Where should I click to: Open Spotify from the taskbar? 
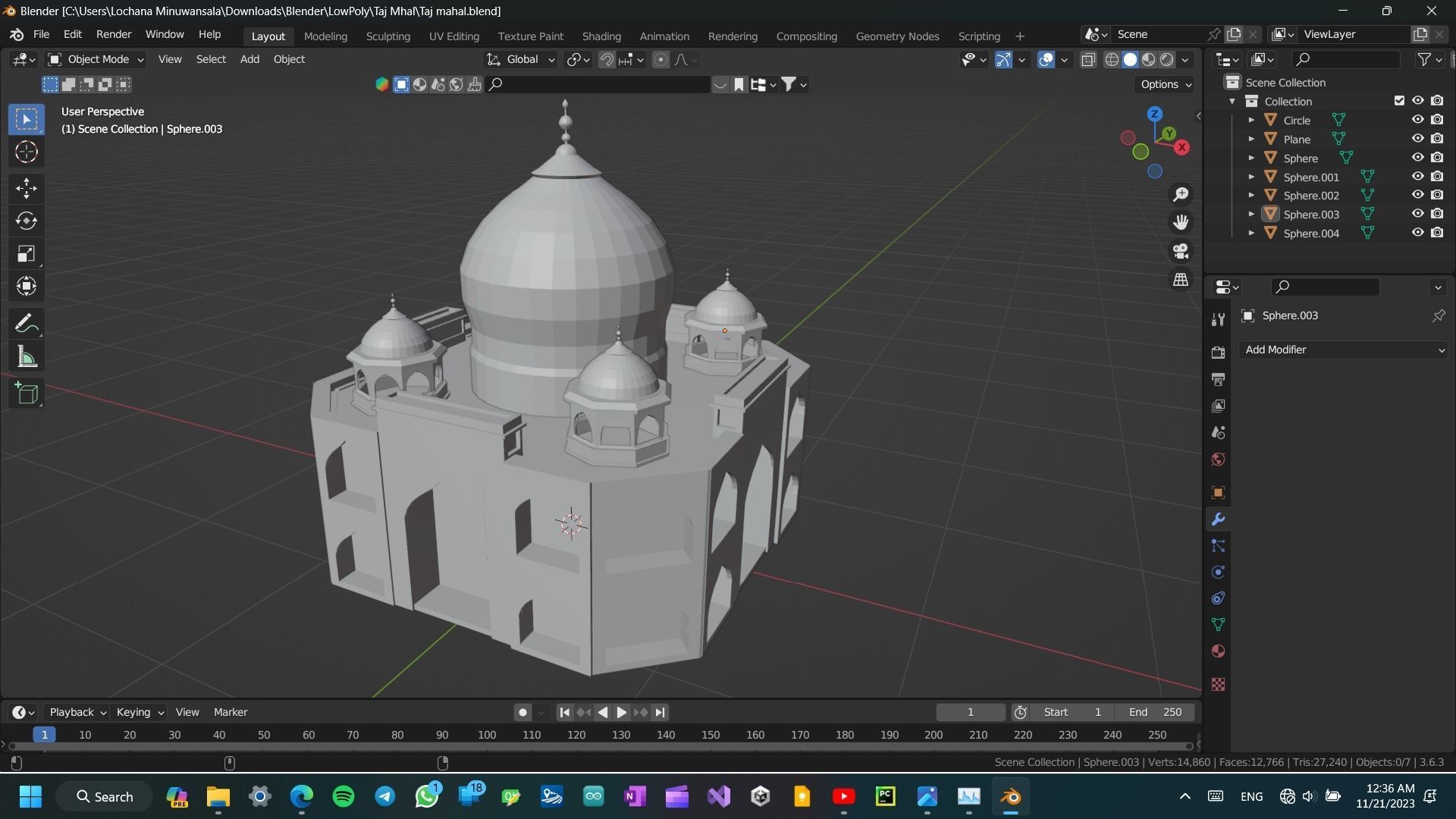344,796
